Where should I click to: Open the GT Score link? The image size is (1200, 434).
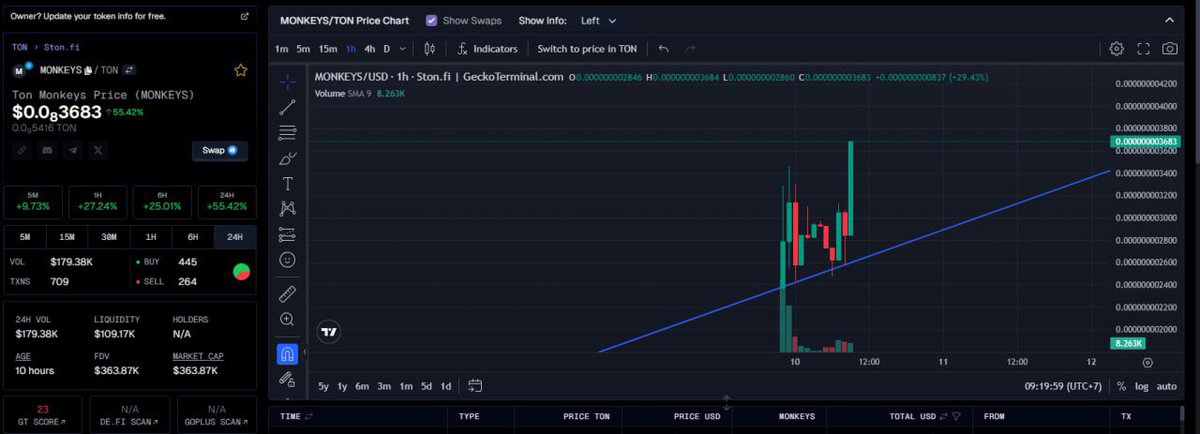point(42,415)
